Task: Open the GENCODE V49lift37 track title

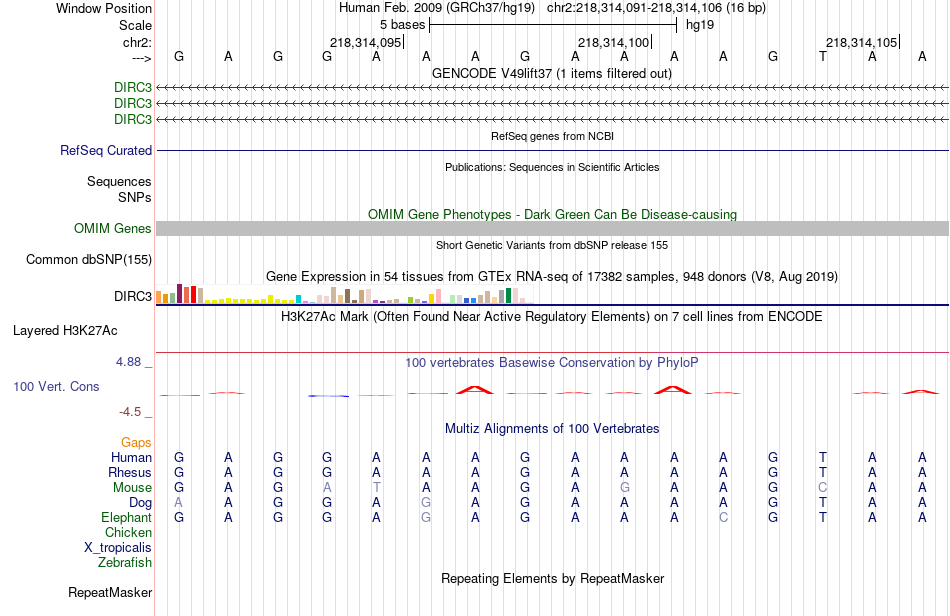Action: click(551, 73)
